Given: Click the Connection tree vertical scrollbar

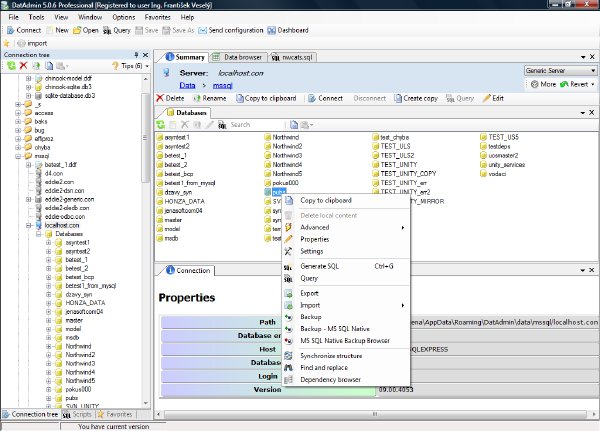Looking at the screenshot, I should (146, 138).
